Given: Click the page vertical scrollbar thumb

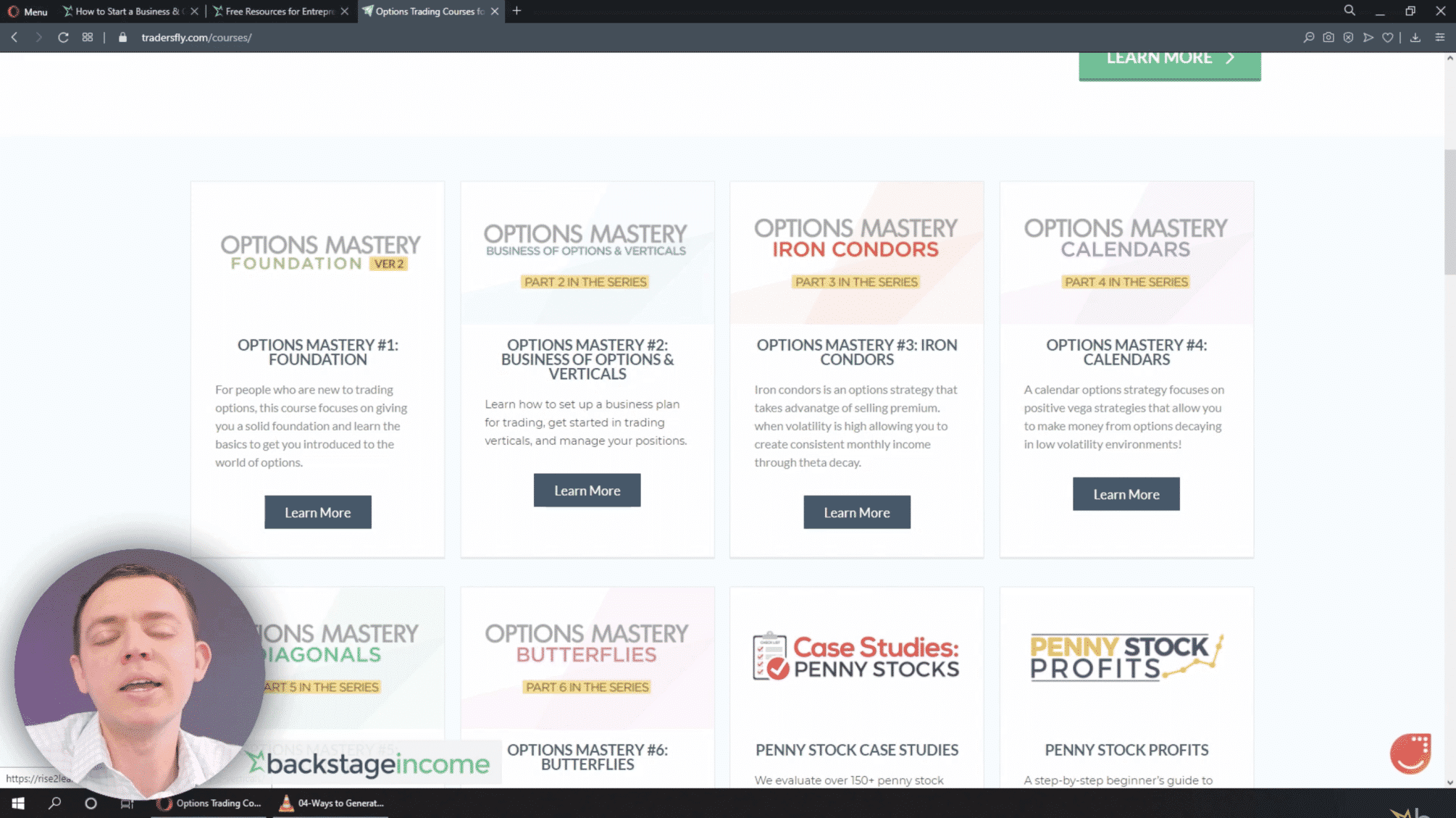Looking at the screenshot, I should click(1449, 212).
